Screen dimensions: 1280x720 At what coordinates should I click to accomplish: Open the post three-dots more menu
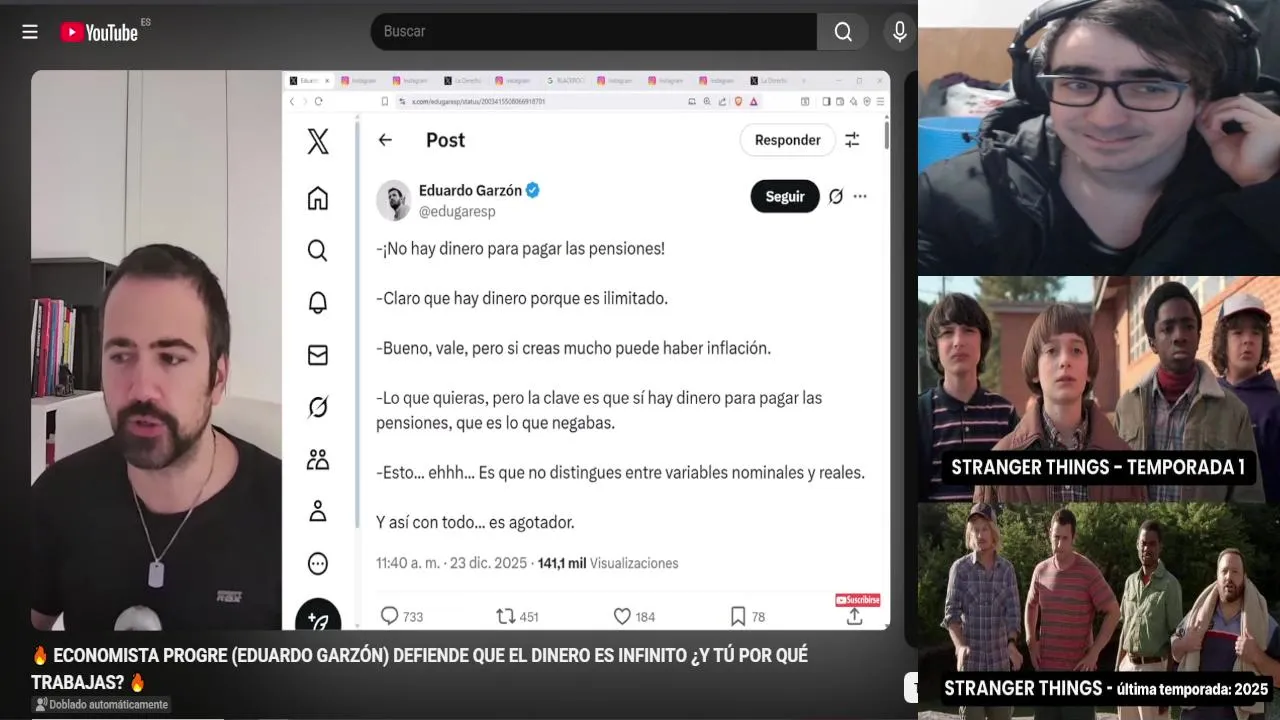[860, 197]
